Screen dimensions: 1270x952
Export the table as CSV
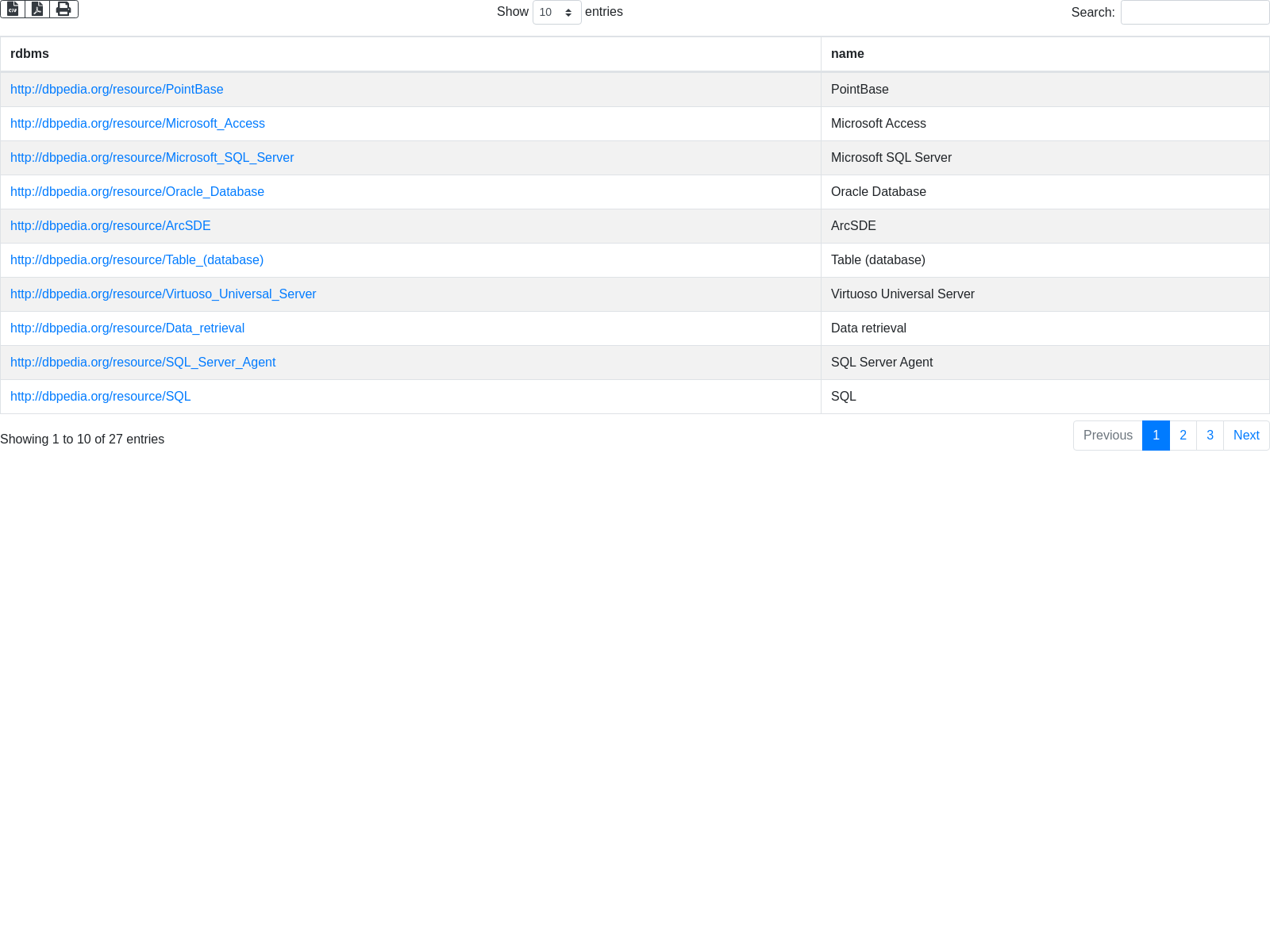click(13, 9)
